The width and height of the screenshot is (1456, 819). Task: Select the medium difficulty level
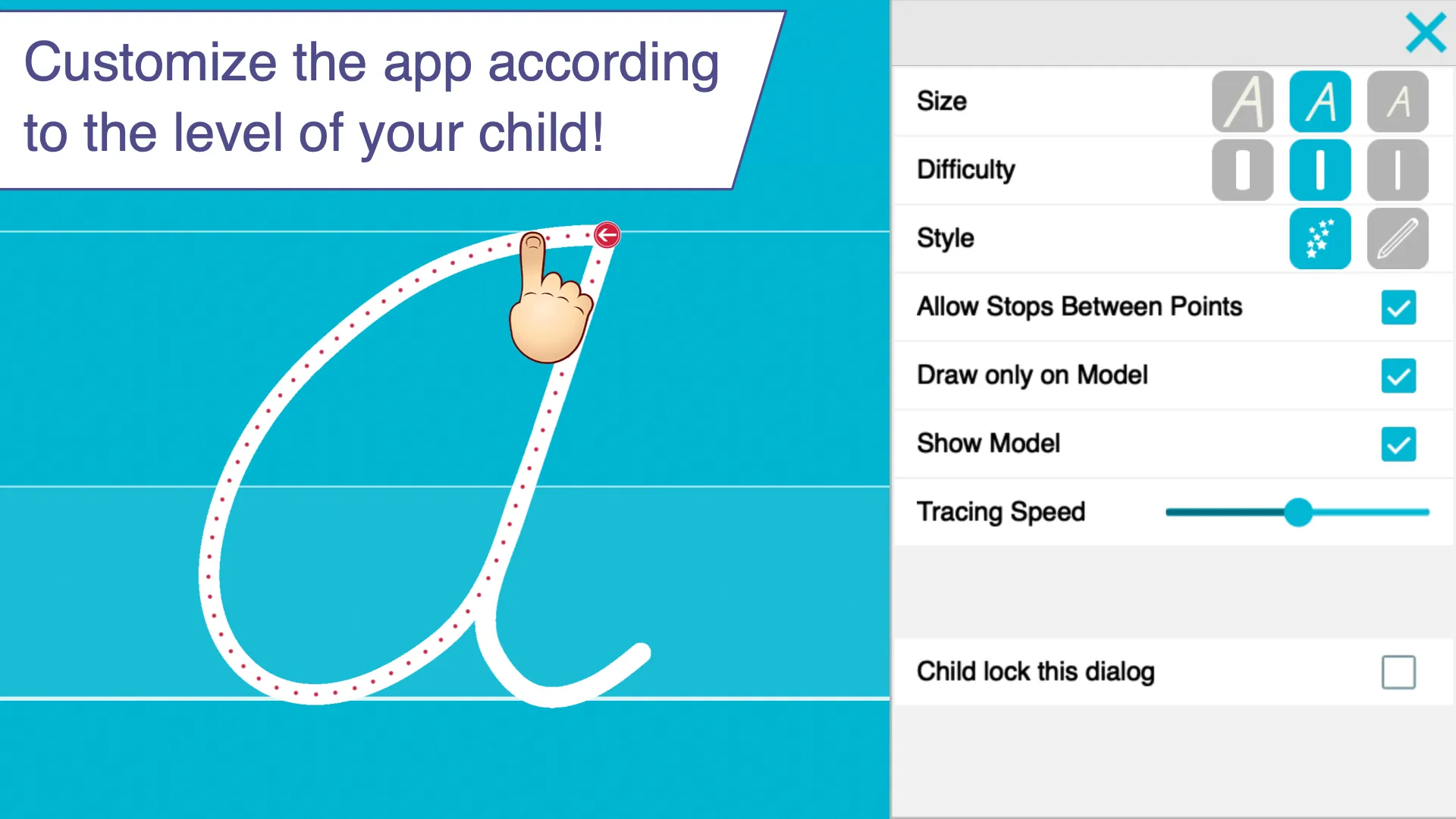(x=1320, y=170)
